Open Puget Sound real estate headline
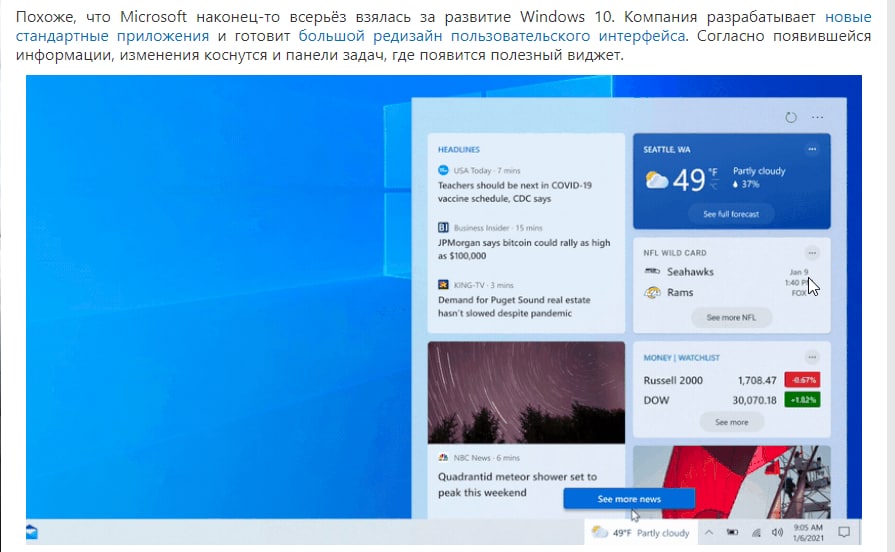Image resolution: width=895 pixels, height=552 pixels. click(514, 307)
